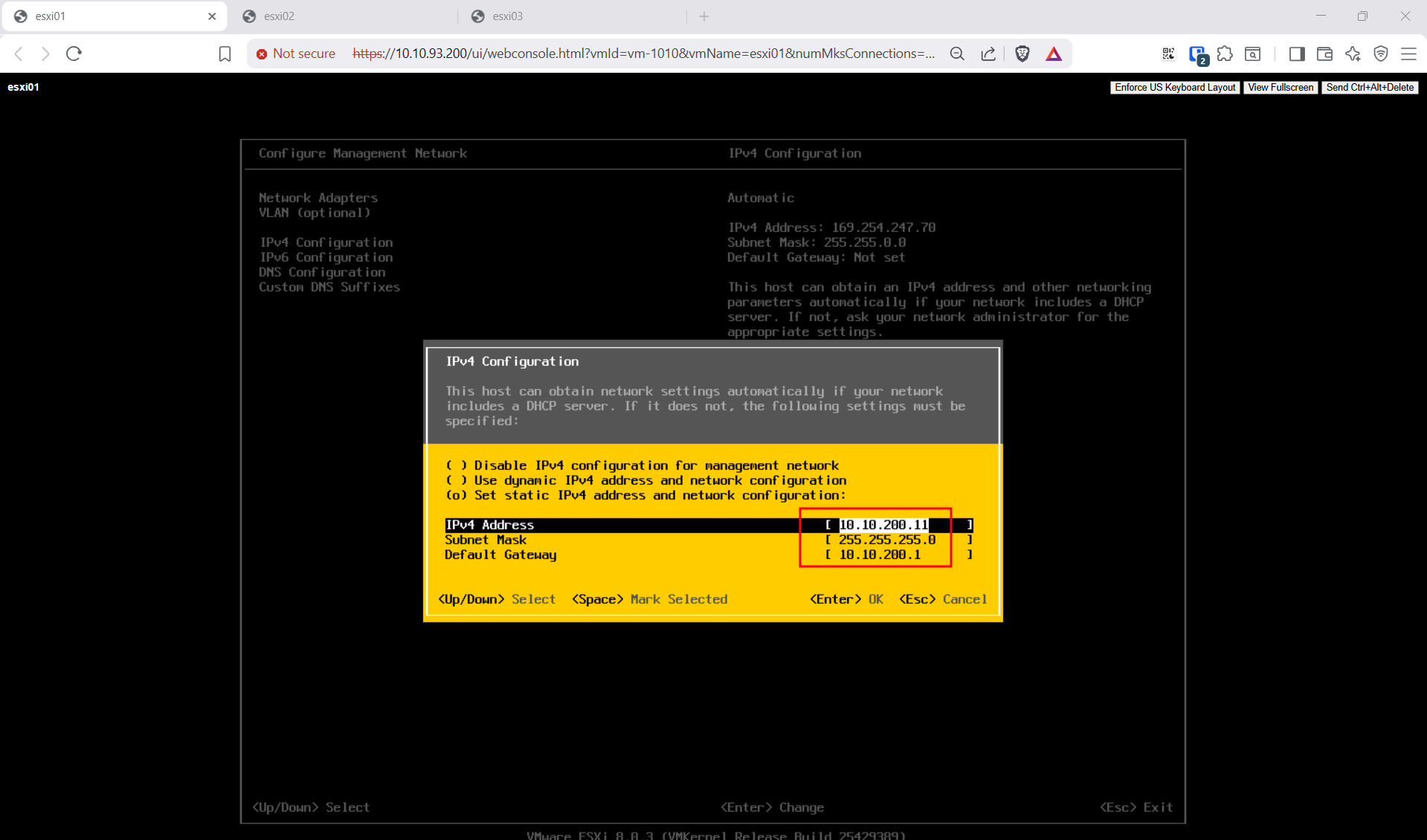1427x840 pixels.
Task: Open Brave Shields lion icon
Action: [x=1022, y=54]
